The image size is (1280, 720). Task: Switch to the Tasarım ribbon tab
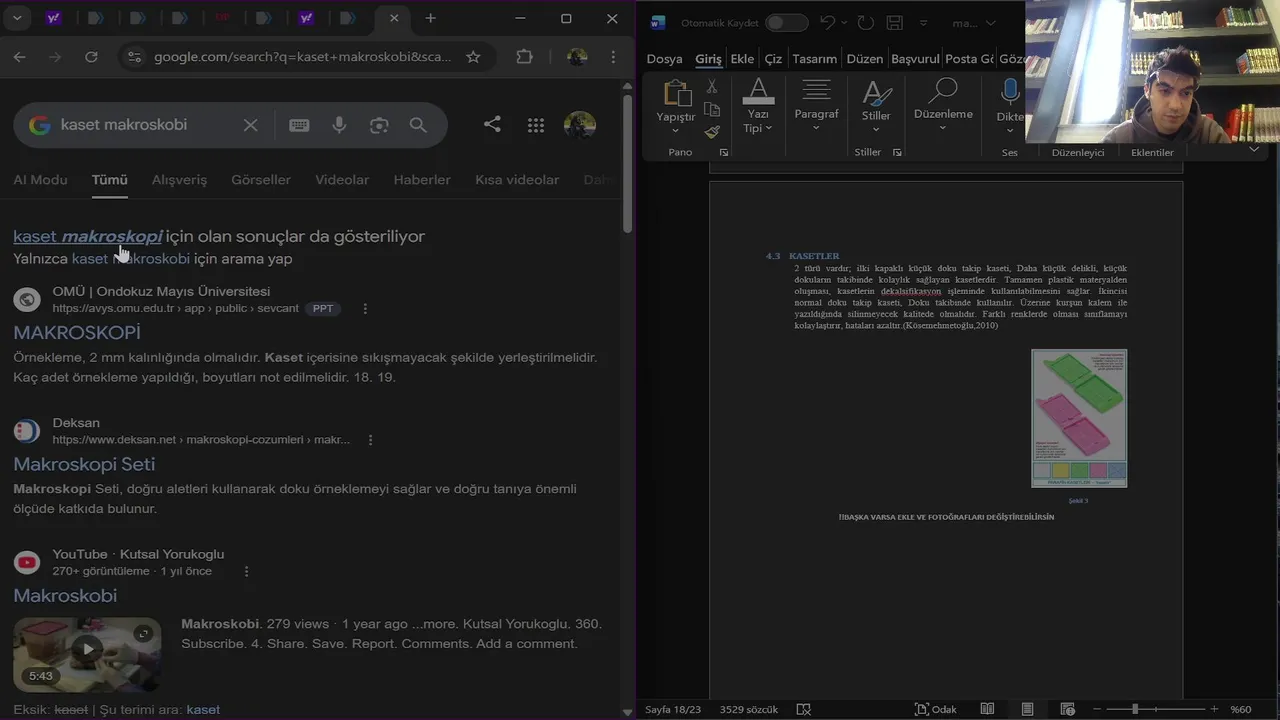pyautogui.click(x=814, y=59)
